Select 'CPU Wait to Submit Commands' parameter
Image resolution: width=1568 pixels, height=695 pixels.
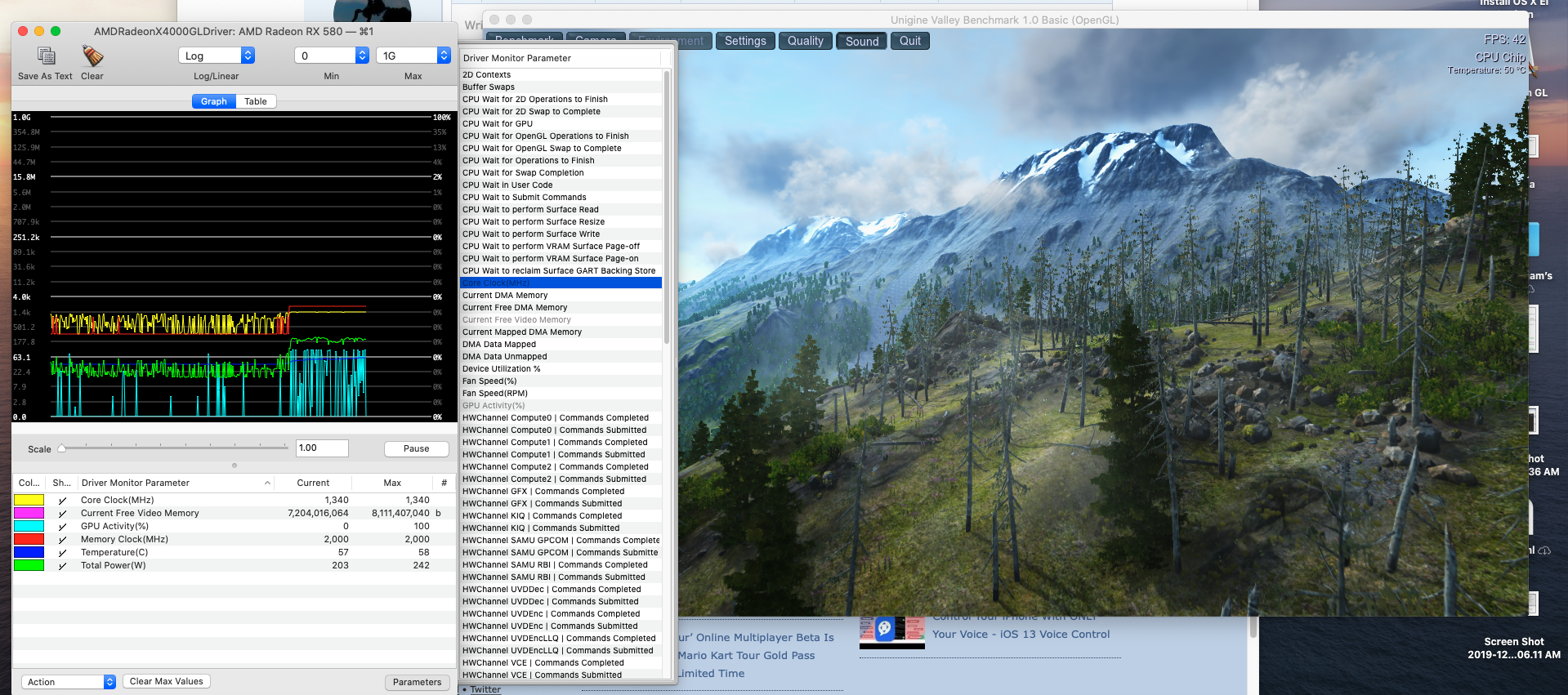pos(561,197)
